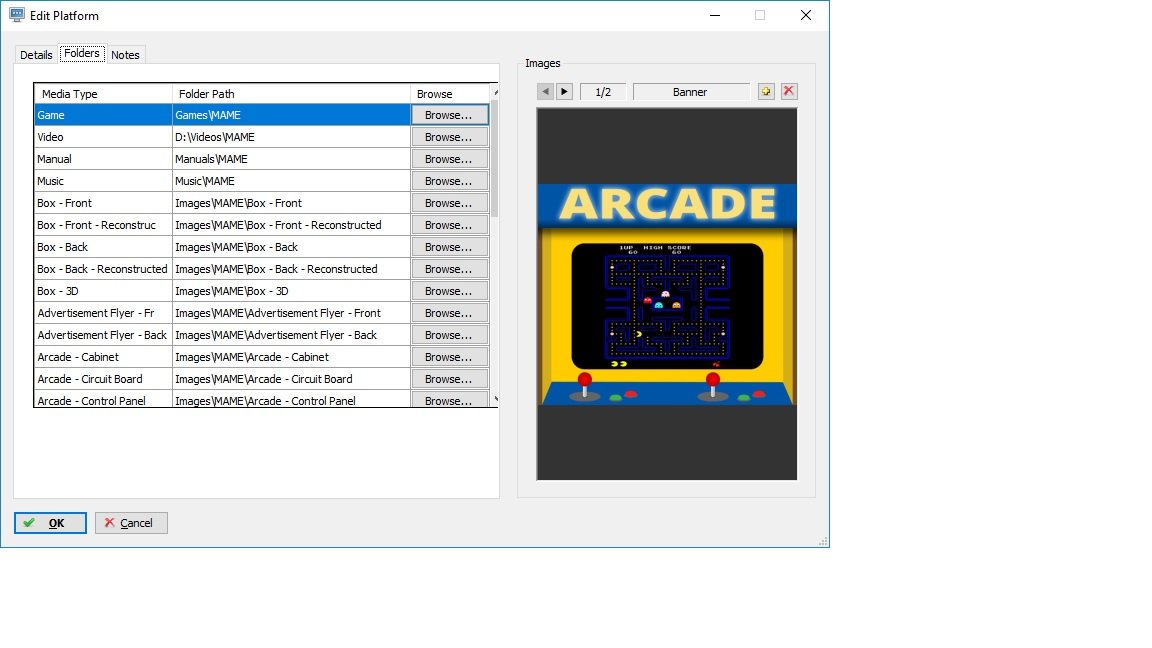Switch to the Details tab
The height and width of the screenshot is (648, 1152).
36,55
